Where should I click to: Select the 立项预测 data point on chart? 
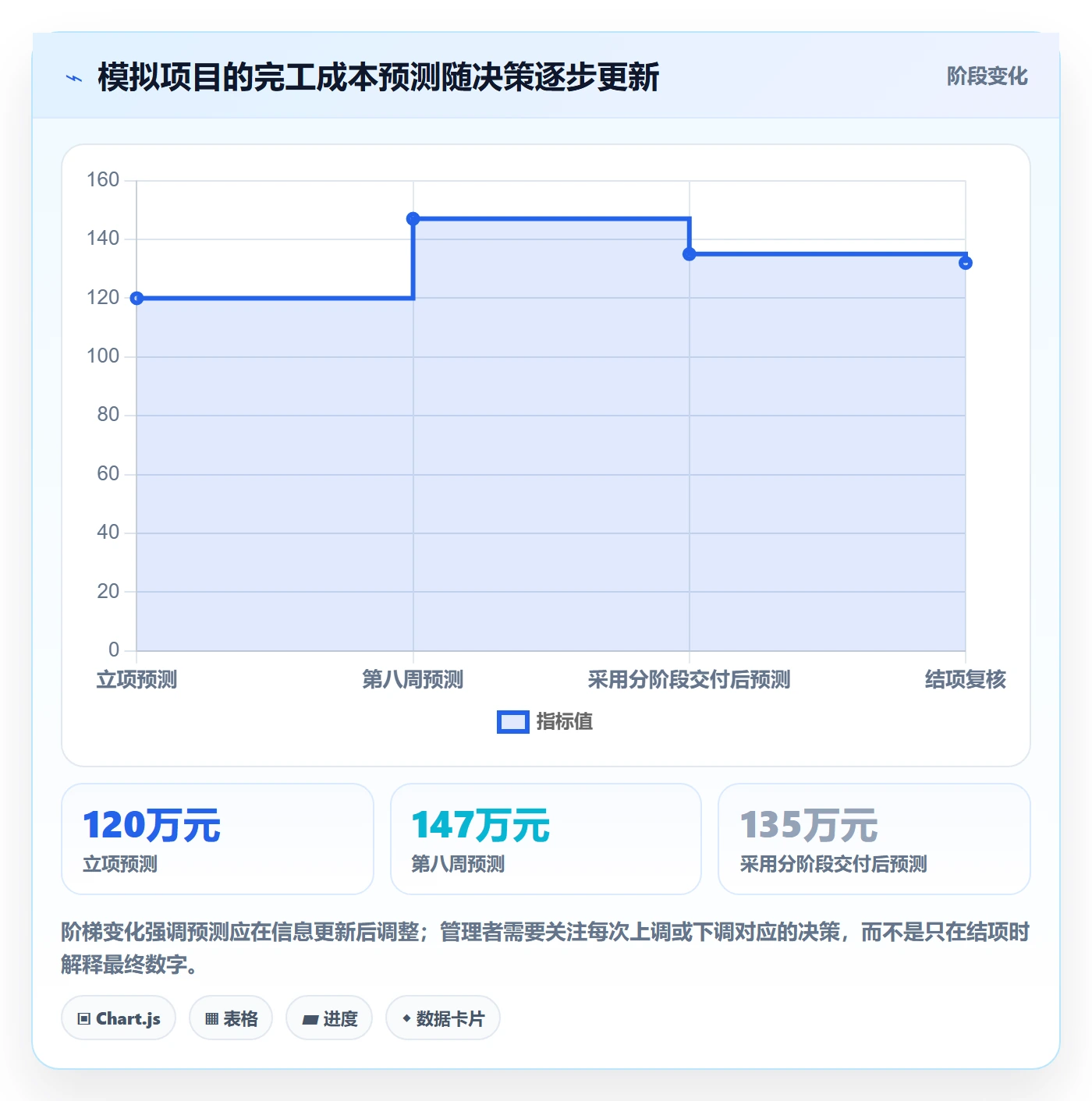tap(136, 298)
